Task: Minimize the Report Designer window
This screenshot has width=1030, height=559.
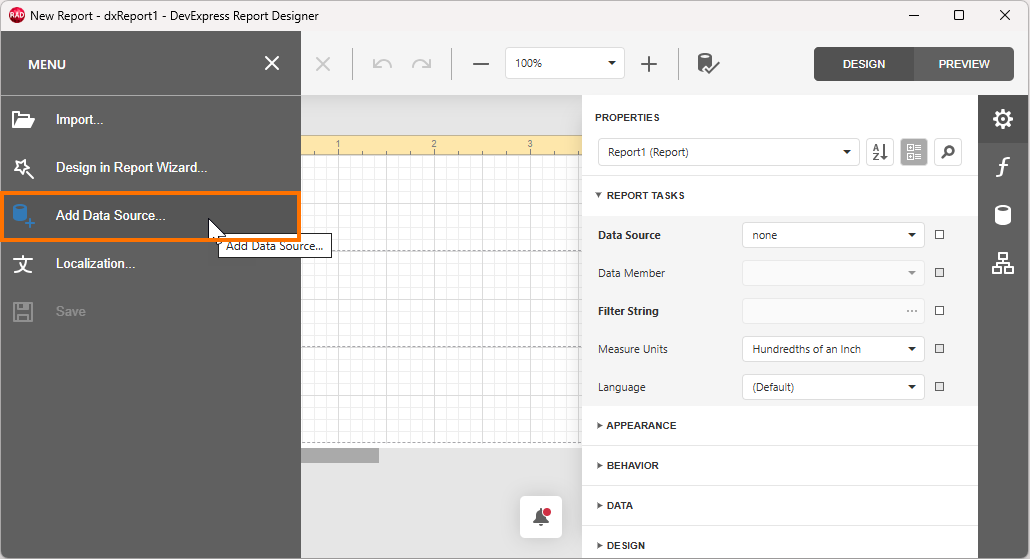Action: click(914, 15)
